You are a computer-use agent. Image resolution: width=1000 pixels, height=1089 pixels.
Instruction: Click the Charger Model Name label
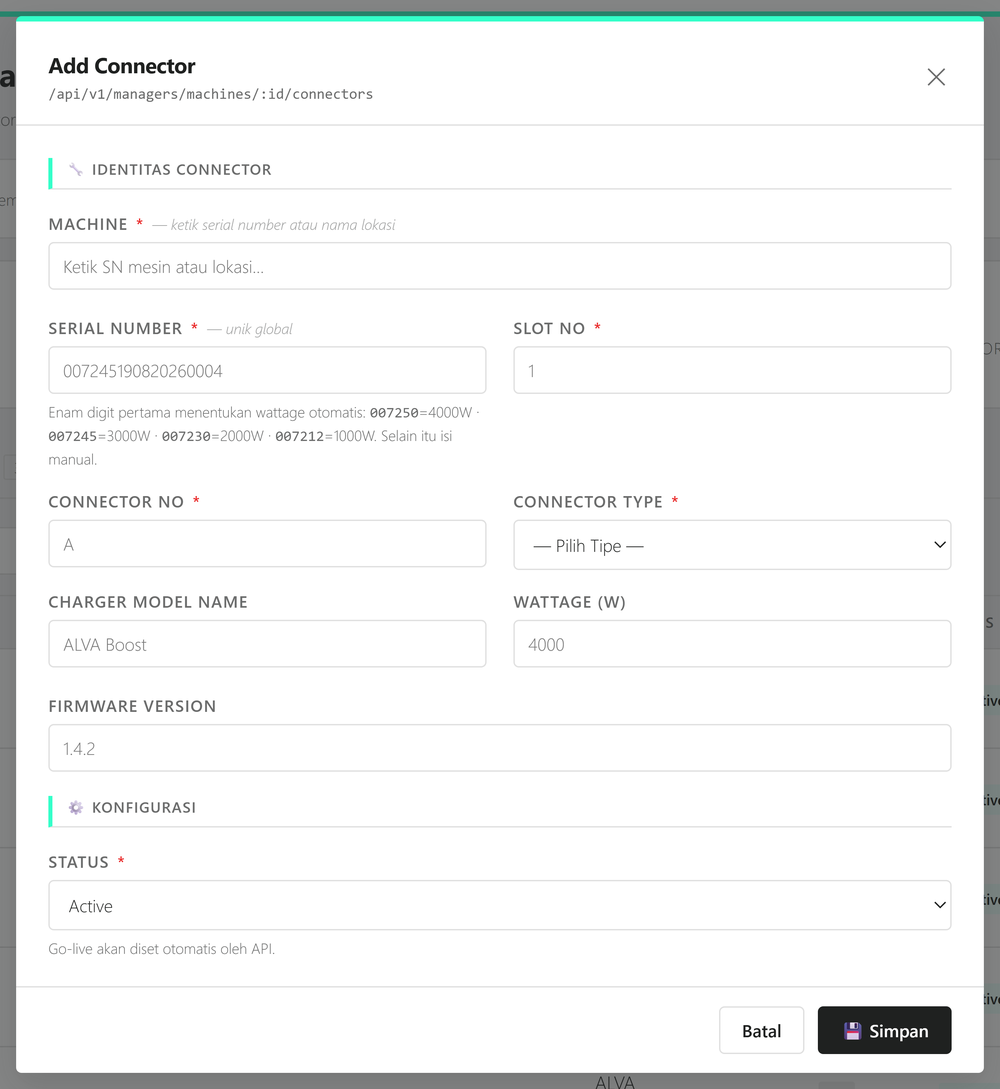pos(148,602)
